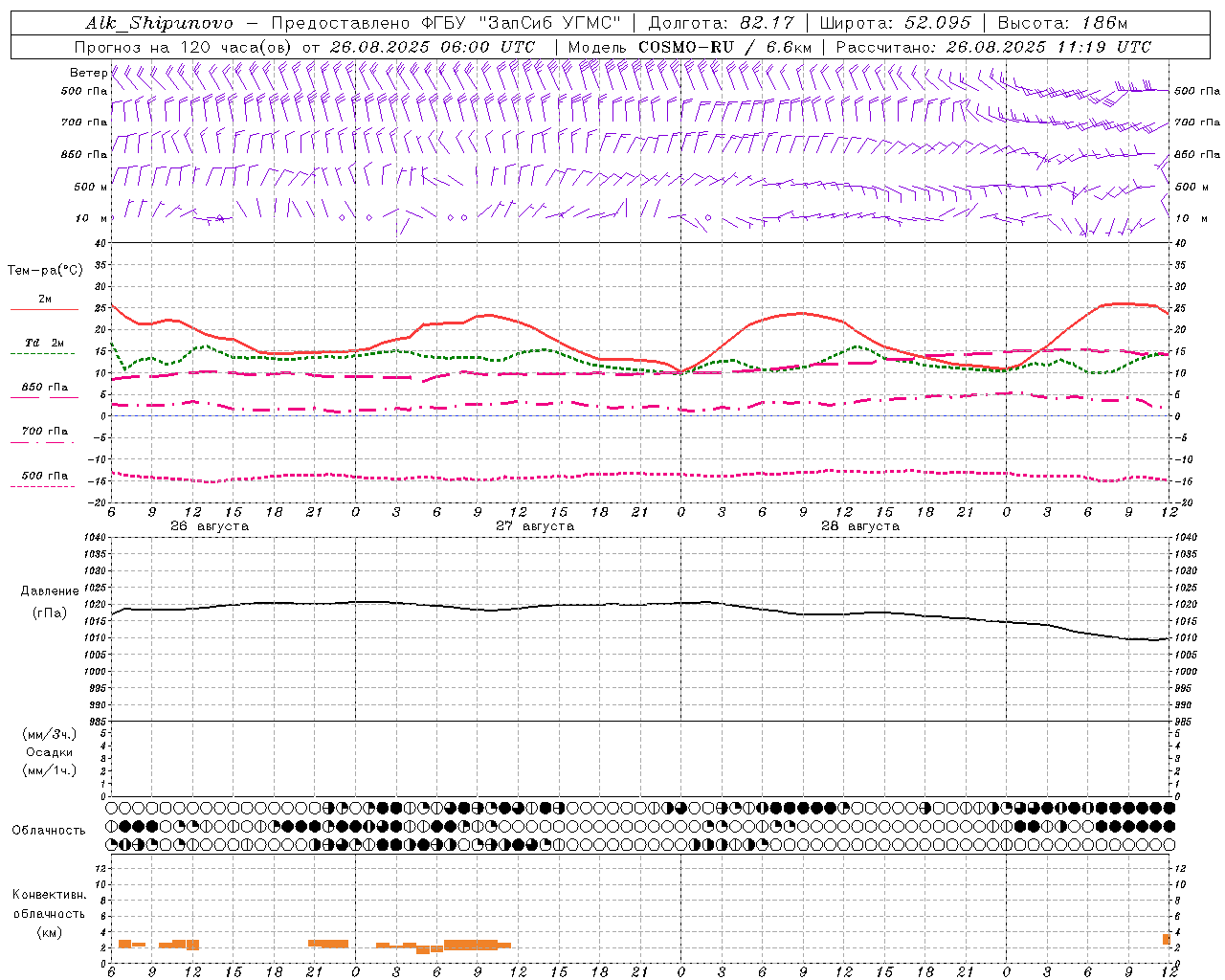The width and height of the screenshot is (1225, 980).
Task: Click the 'Тем-ра(°C)' temperature label
Action: (45, 271)
